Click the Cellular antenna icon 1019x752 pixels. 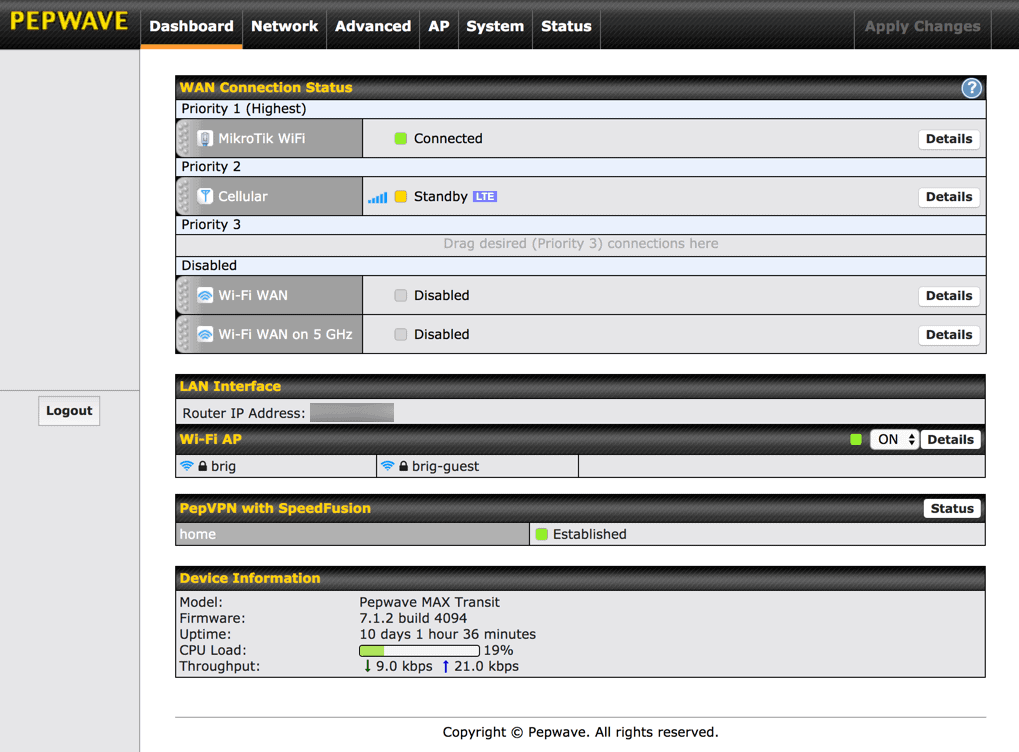pos(205,196)
